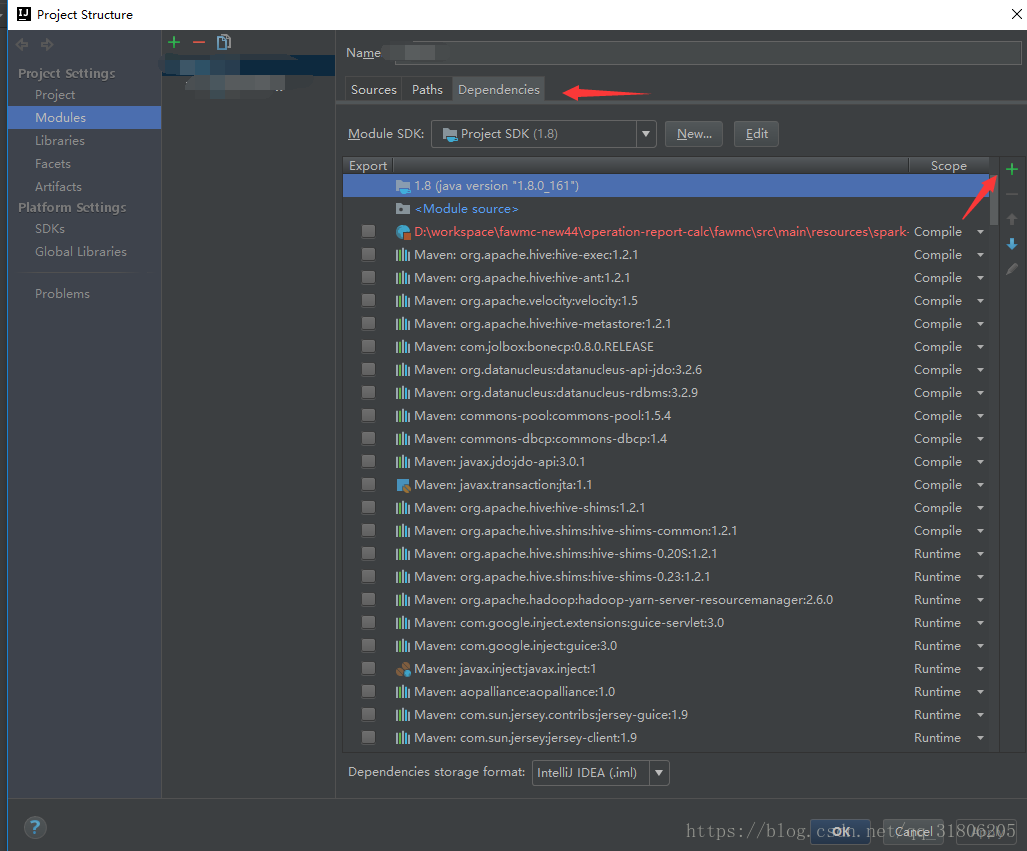Click the JDK 1.8 folder icon
This screenshot has height=851, width=1027.
point(403,186)
